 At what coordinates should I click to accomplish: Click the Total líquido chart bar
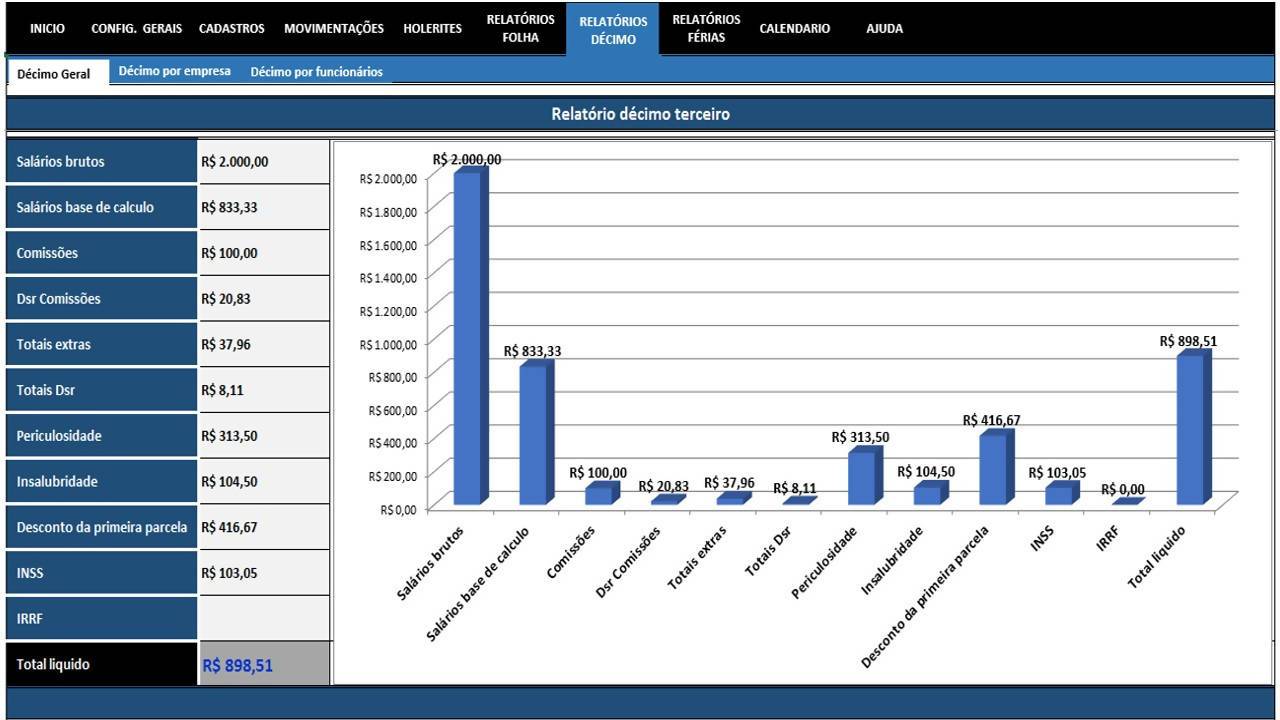[x=1193, y=428]
